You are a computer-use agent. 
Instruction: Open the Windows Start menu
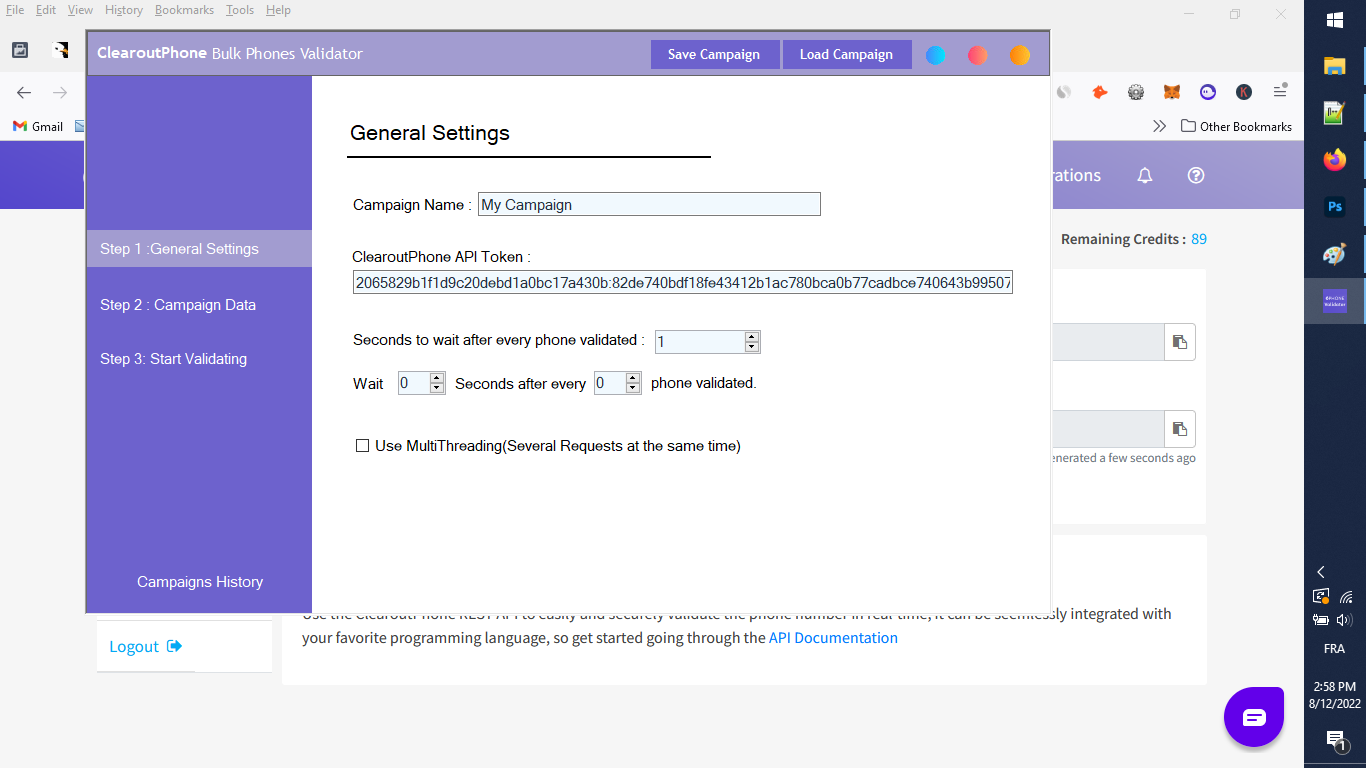click(x=1334, y=20)
